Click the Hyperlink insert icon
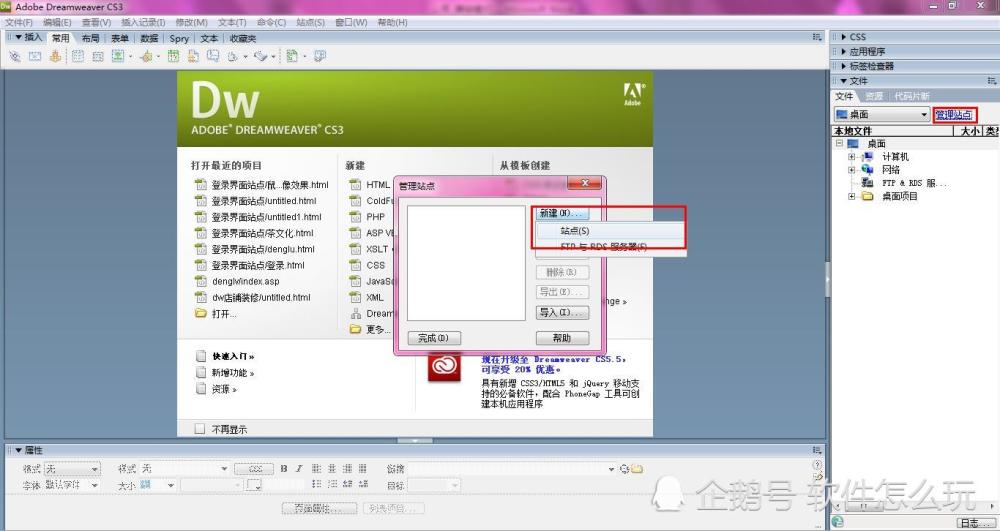 [15, 57]
